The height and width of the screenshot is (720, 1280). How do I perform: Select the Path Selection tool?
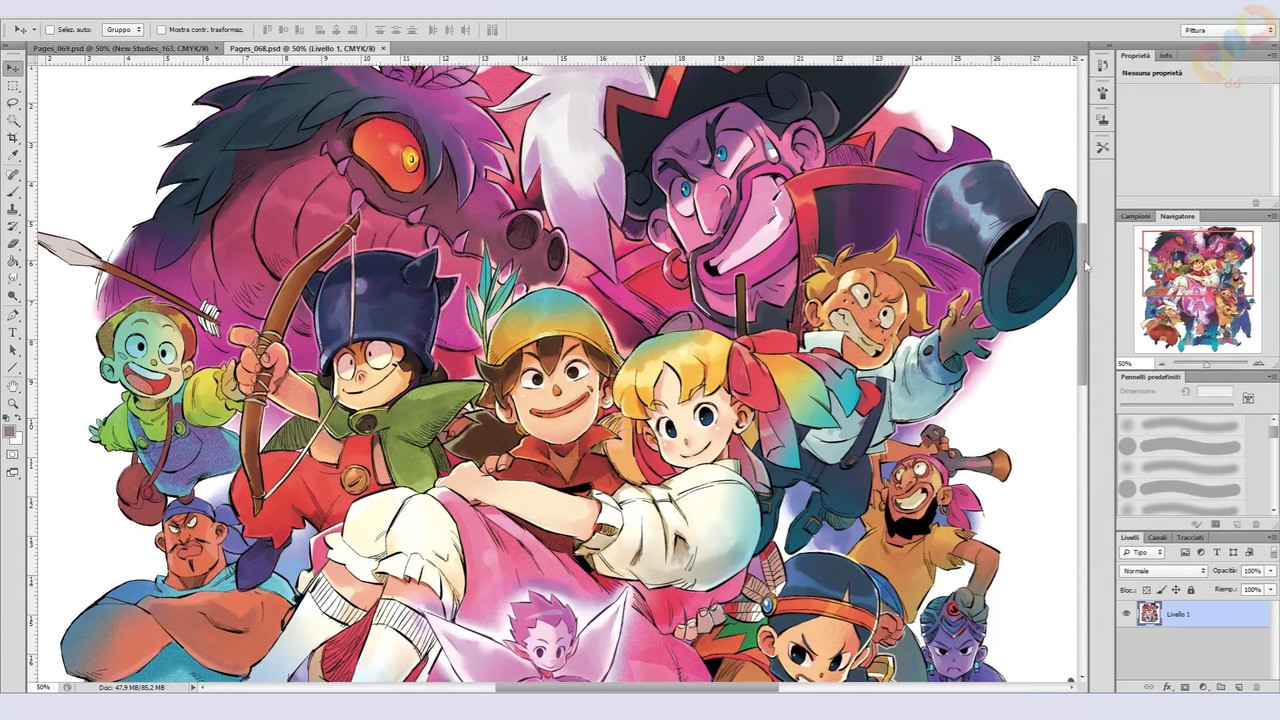click(x=12, y=350)
